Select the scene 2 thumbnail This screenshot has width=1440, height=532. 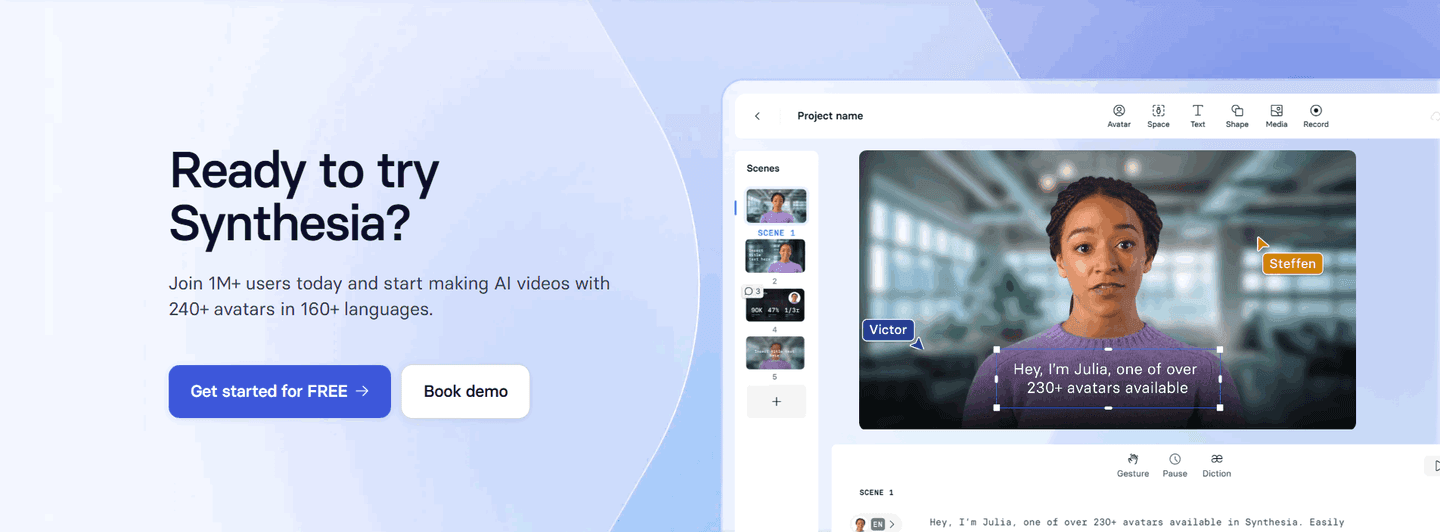[775, 256]
